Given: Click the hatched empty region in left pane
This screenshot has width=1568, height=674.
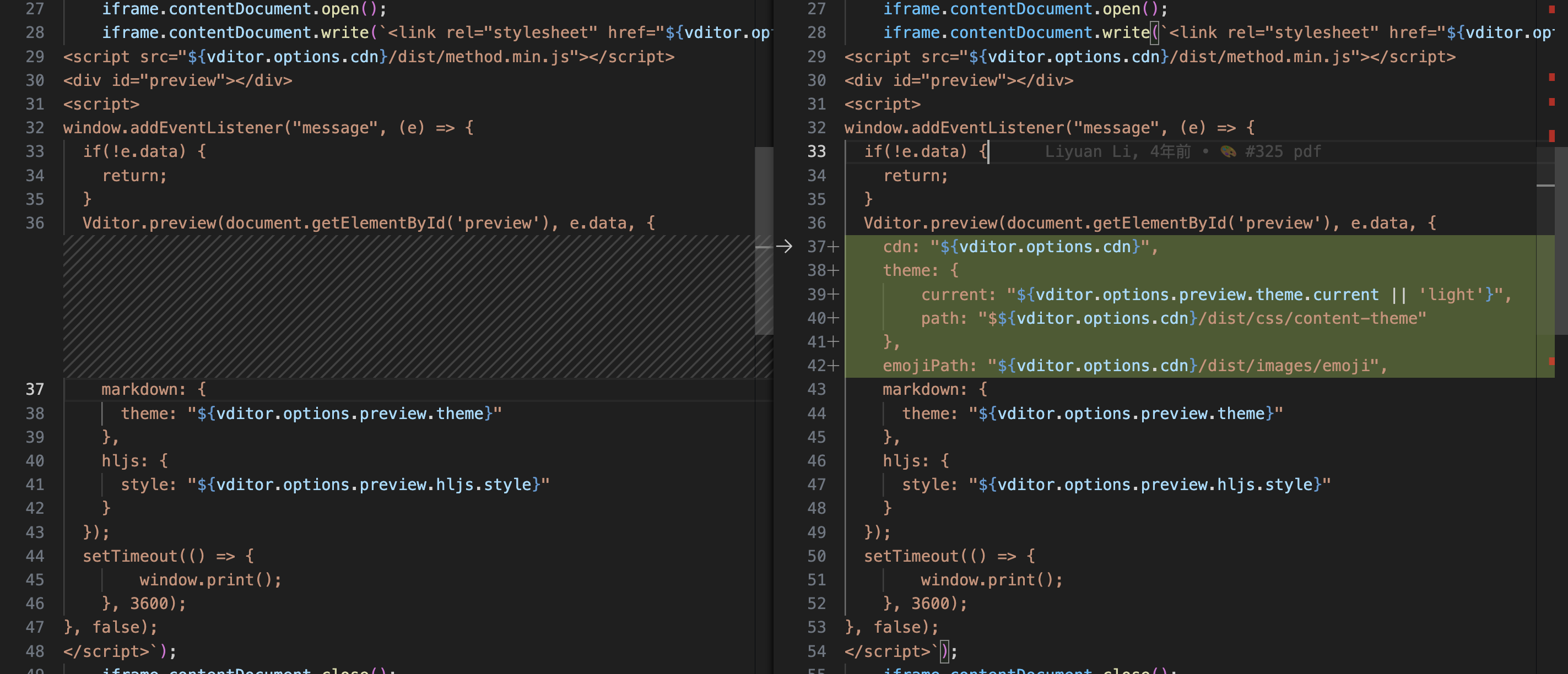Looking at the screenshot, I should 408,306.
